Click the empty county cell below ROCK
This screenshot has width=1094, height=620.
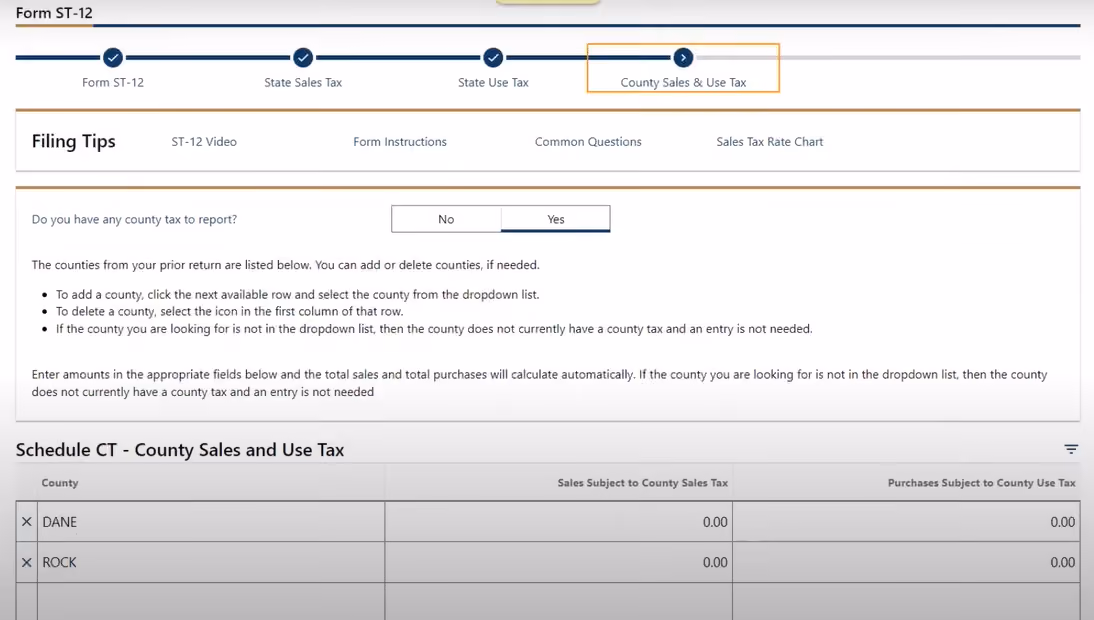[211, 601]
